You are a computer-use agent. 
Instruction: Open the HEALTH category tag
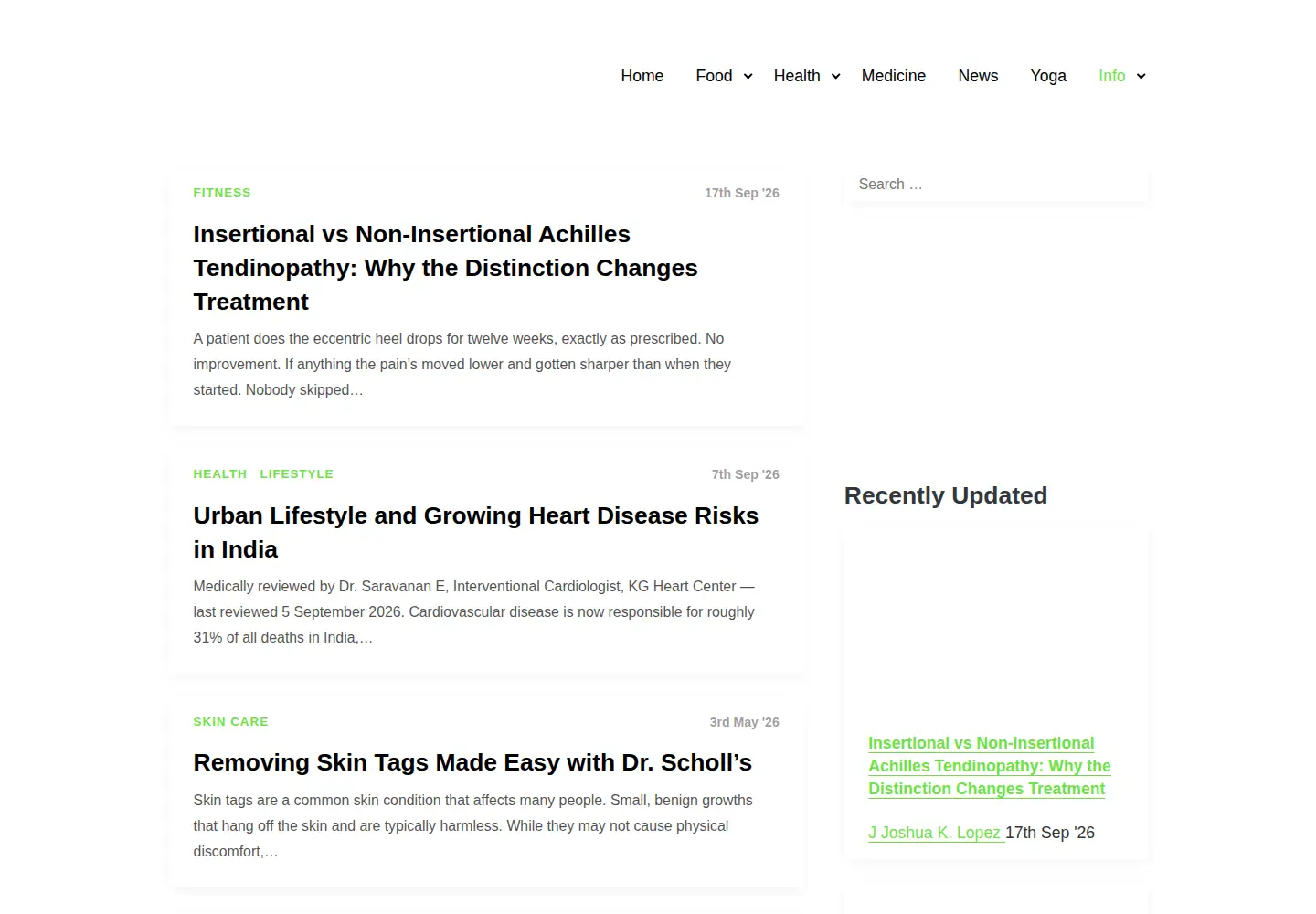tap(220, 474)
